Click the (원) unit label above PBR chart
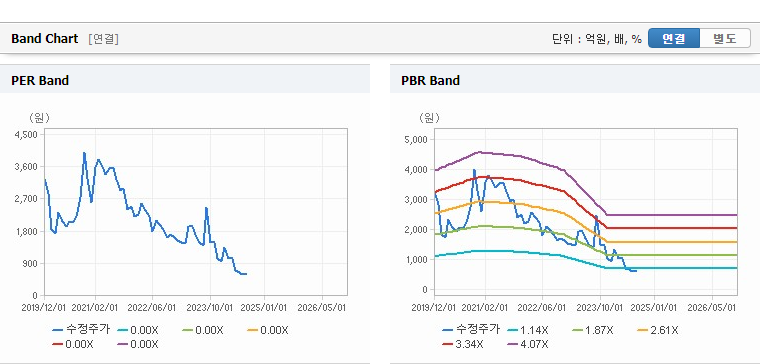The width and height of the screenshot is (760, 364). click(x=429, y=118)
